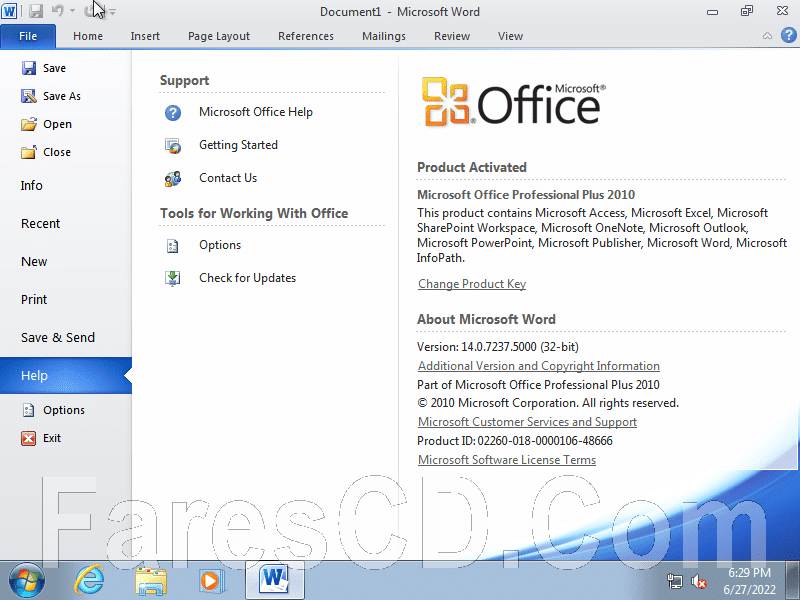
Task: Open Microsoft Office Help
Action: tap(256, 112)
